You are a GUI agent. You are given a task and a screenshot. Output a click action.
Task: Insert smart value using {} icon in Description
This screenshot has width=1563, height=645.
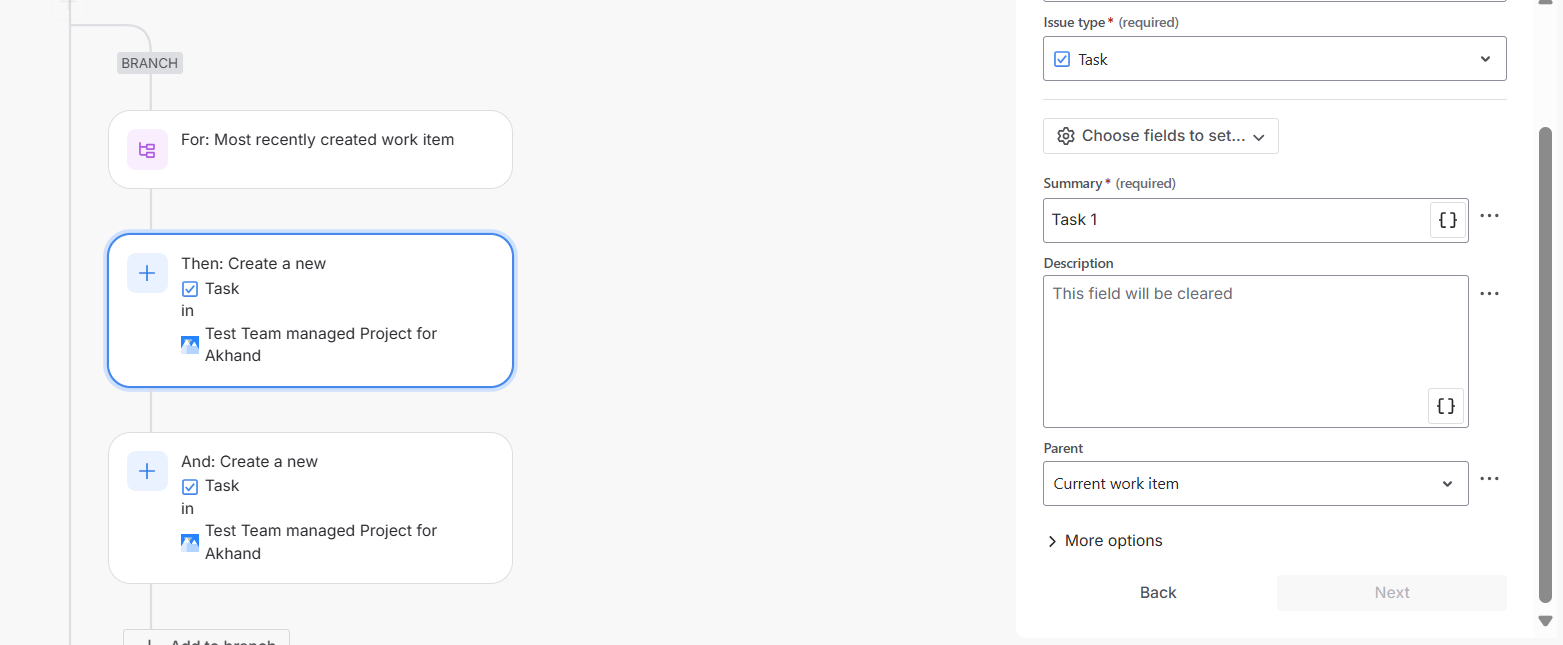[x=1444, y=405]
